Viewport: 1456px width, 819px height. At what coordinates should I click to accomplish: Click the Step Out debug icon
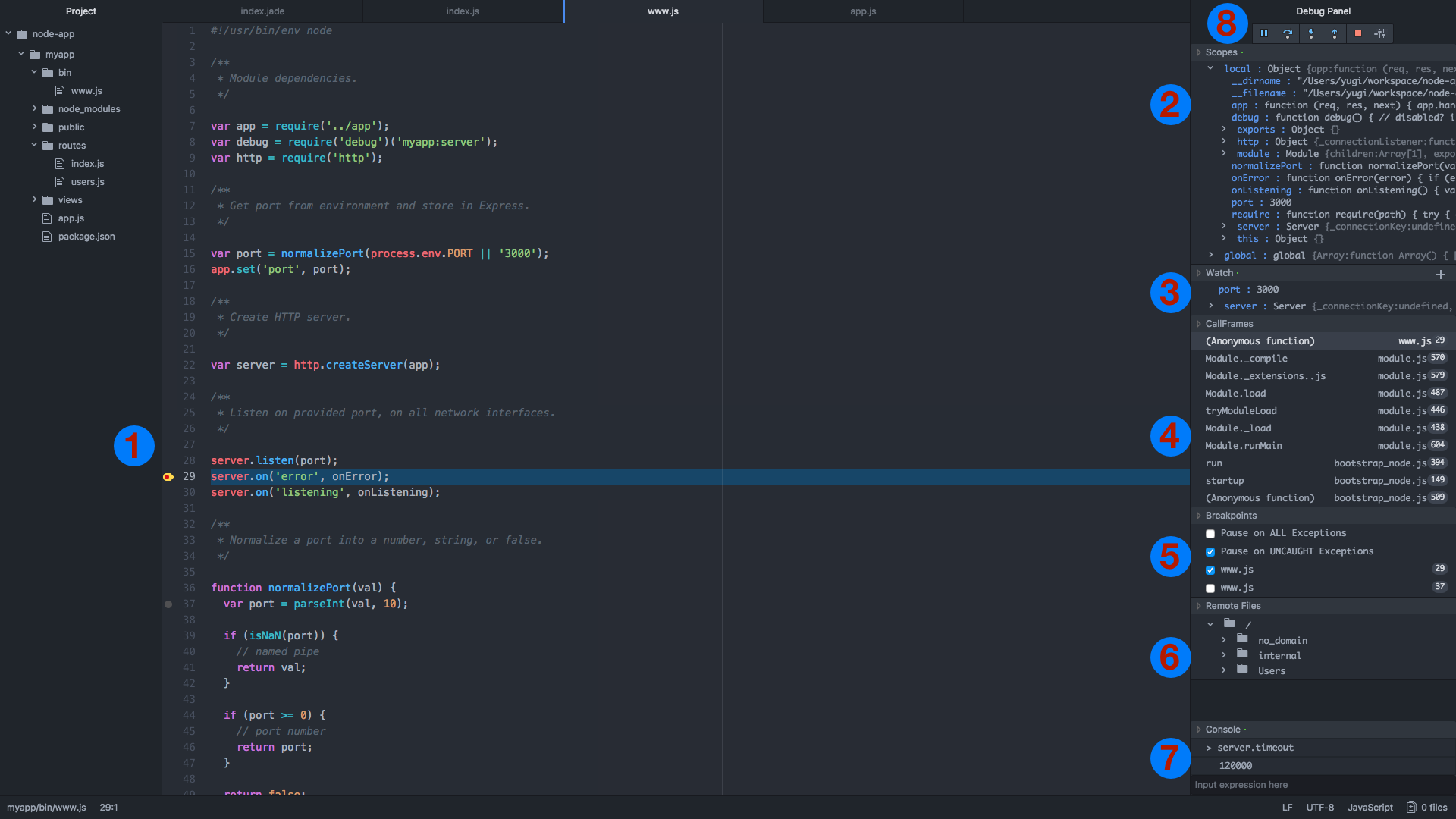point(1334,33)
